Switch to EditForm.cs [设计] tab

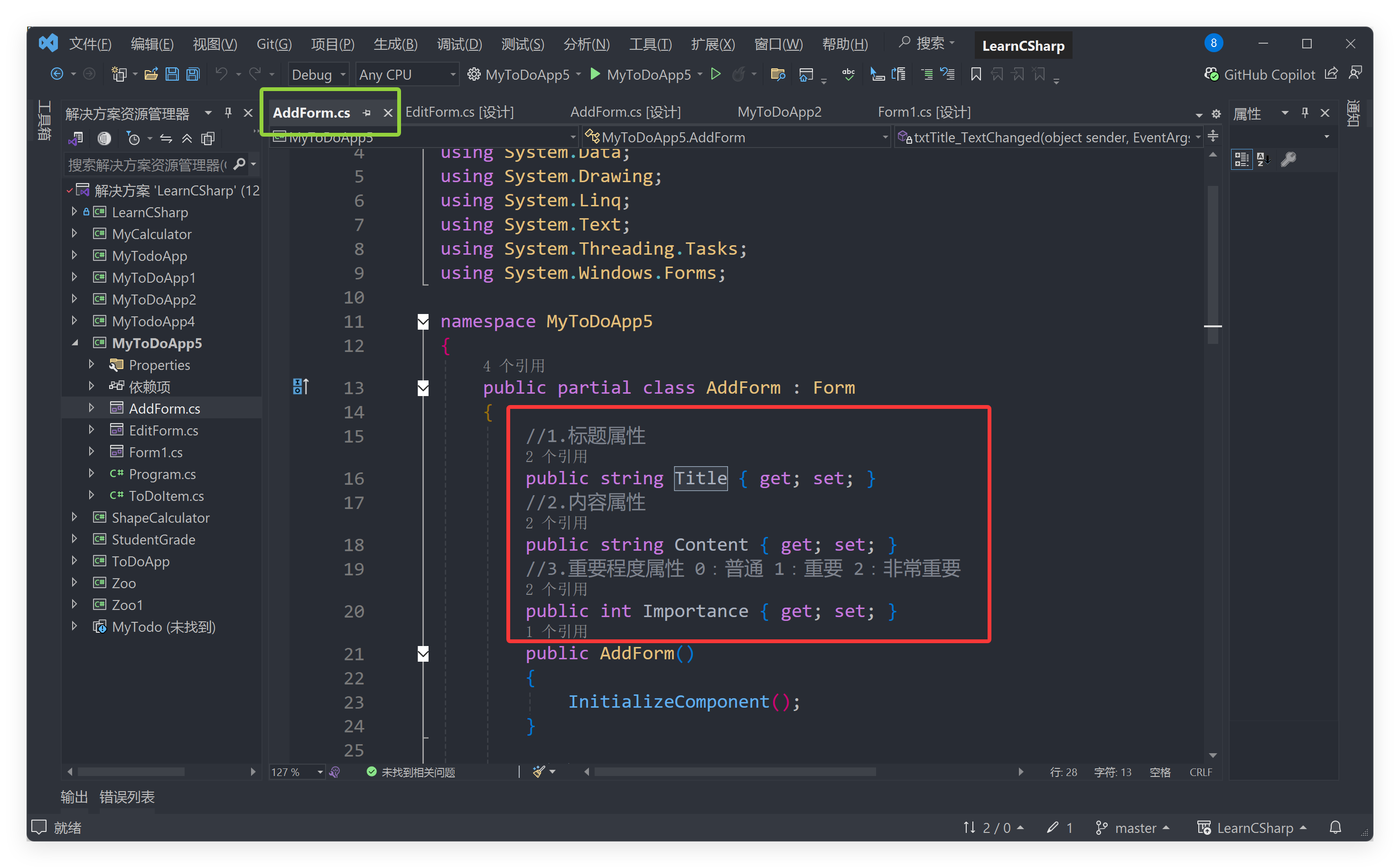tap(459, 112)
